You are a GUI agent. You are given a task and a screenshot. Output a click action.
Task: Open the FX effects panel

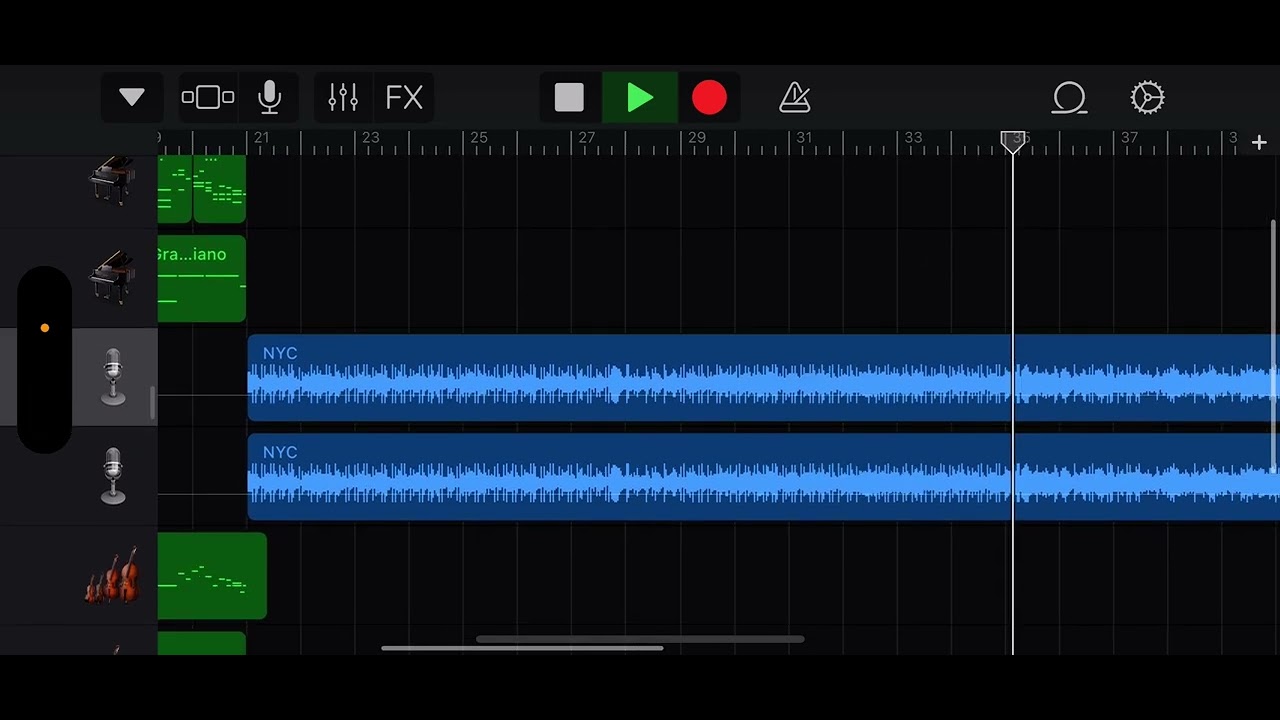[404, 98]
